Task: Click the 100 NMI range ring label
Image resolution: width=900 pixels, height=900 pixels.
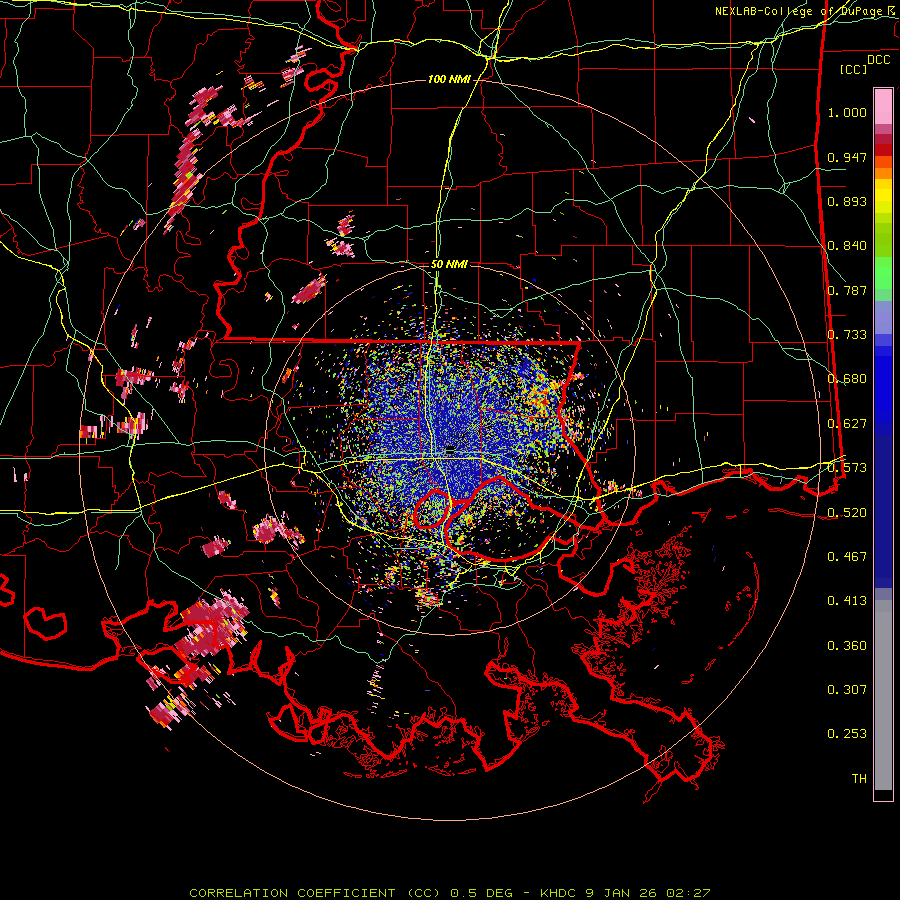Action: (x=449, y=79)
